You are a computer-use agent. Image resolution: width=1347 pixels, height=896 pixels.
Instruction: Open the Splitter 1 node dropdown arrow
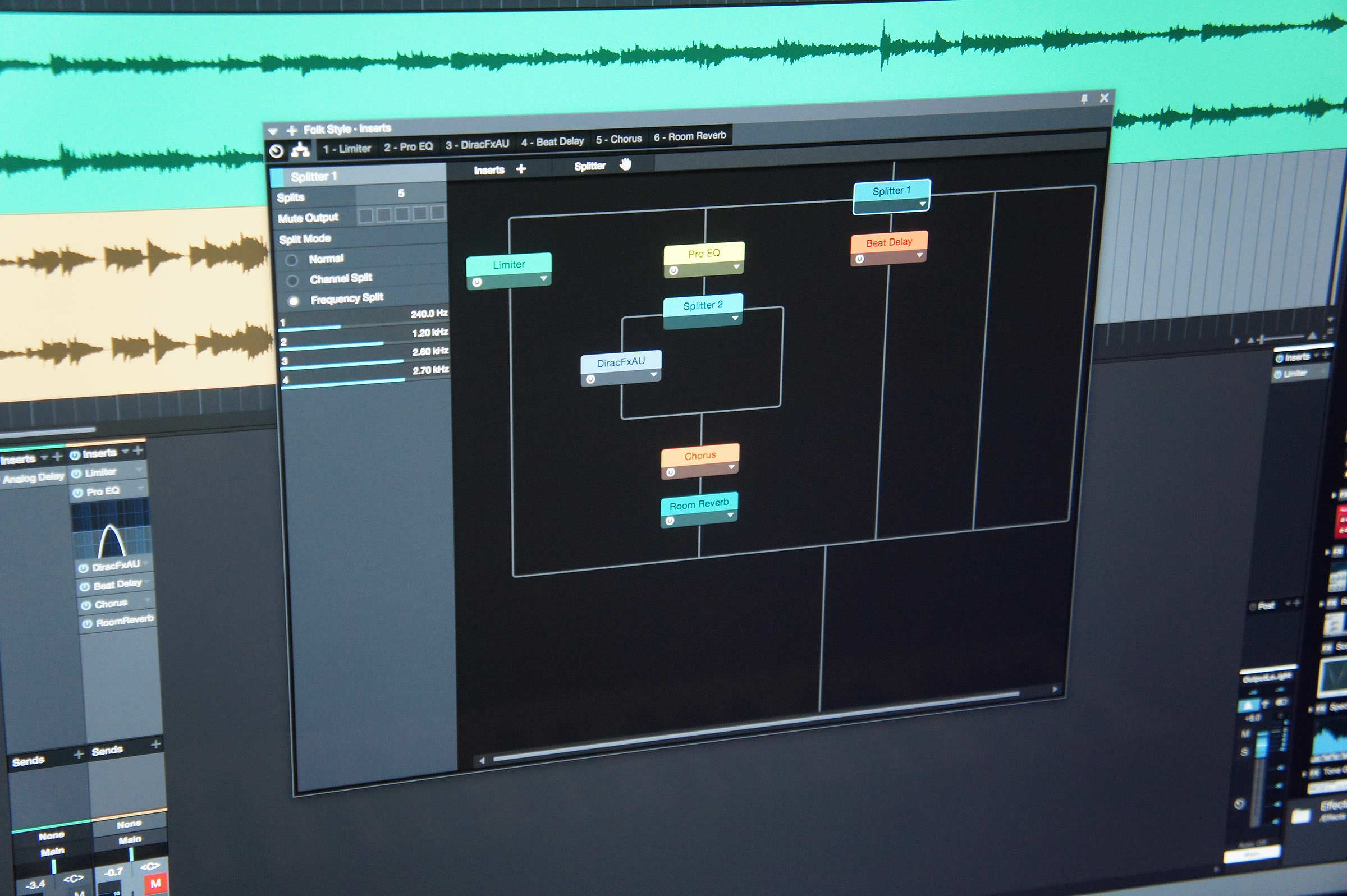point(922,204)
